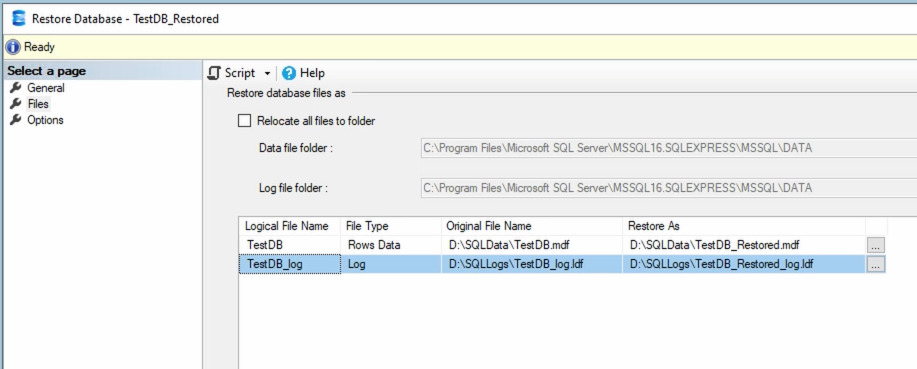Viewport: 917px width, 369px height.
Task: Click the Rows Data file type cell
Action: coord(391,245)
